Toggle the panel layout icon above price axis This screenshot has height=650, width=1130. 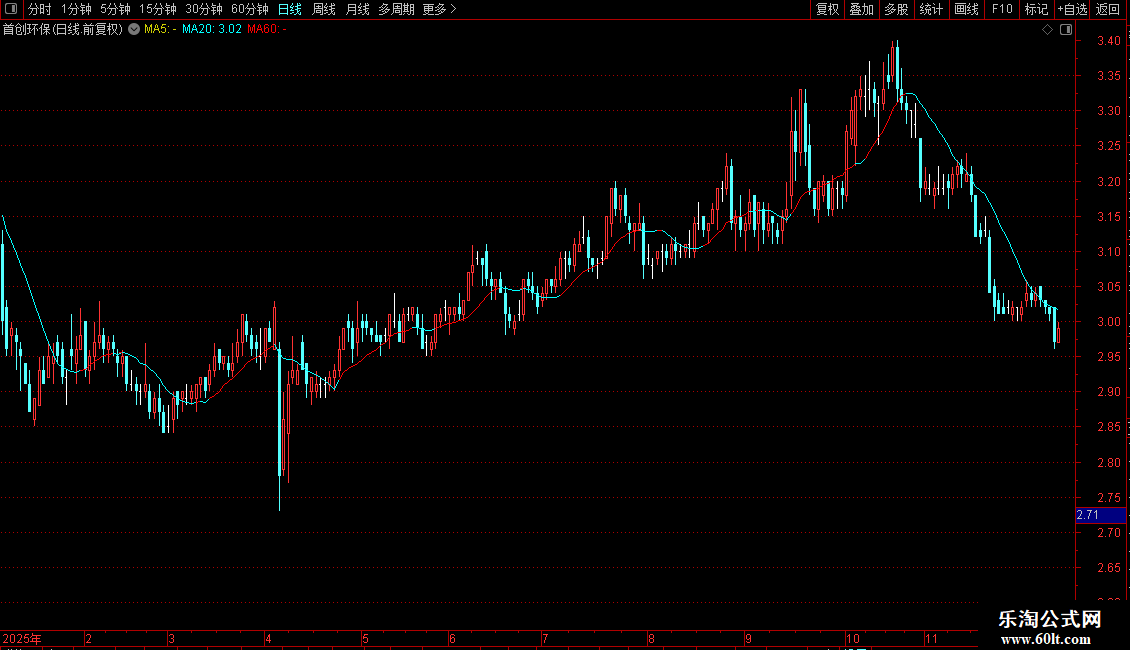[1066, 30]
